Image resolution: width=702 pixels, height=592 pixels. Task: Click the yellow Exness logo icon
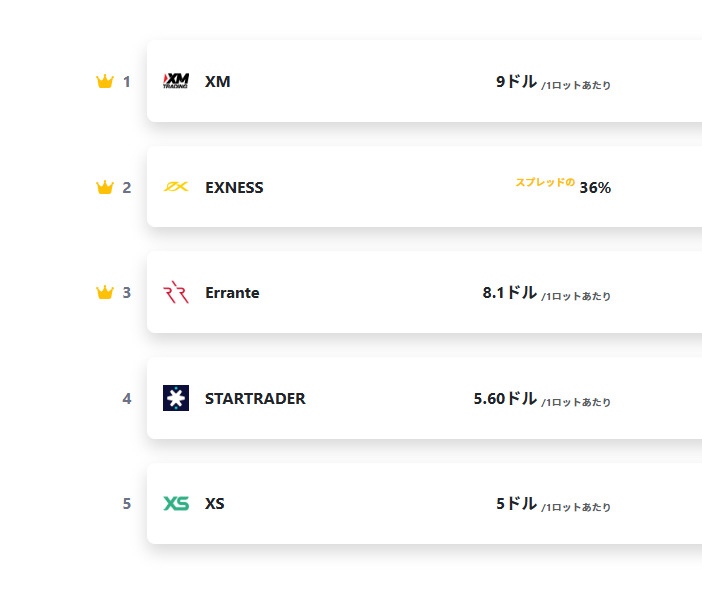coord(176,187)
